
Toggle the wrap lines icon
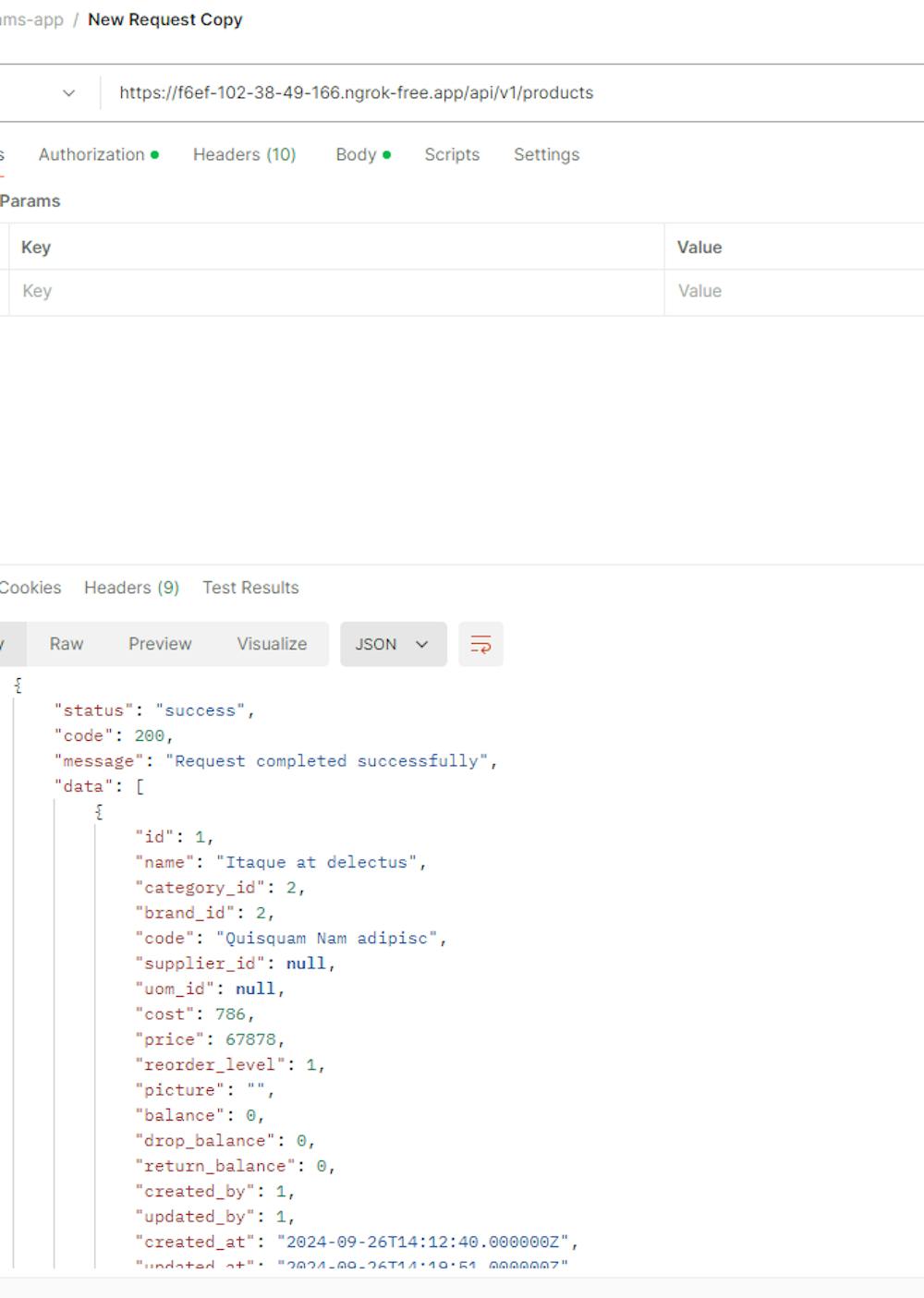tap(480, 644)
